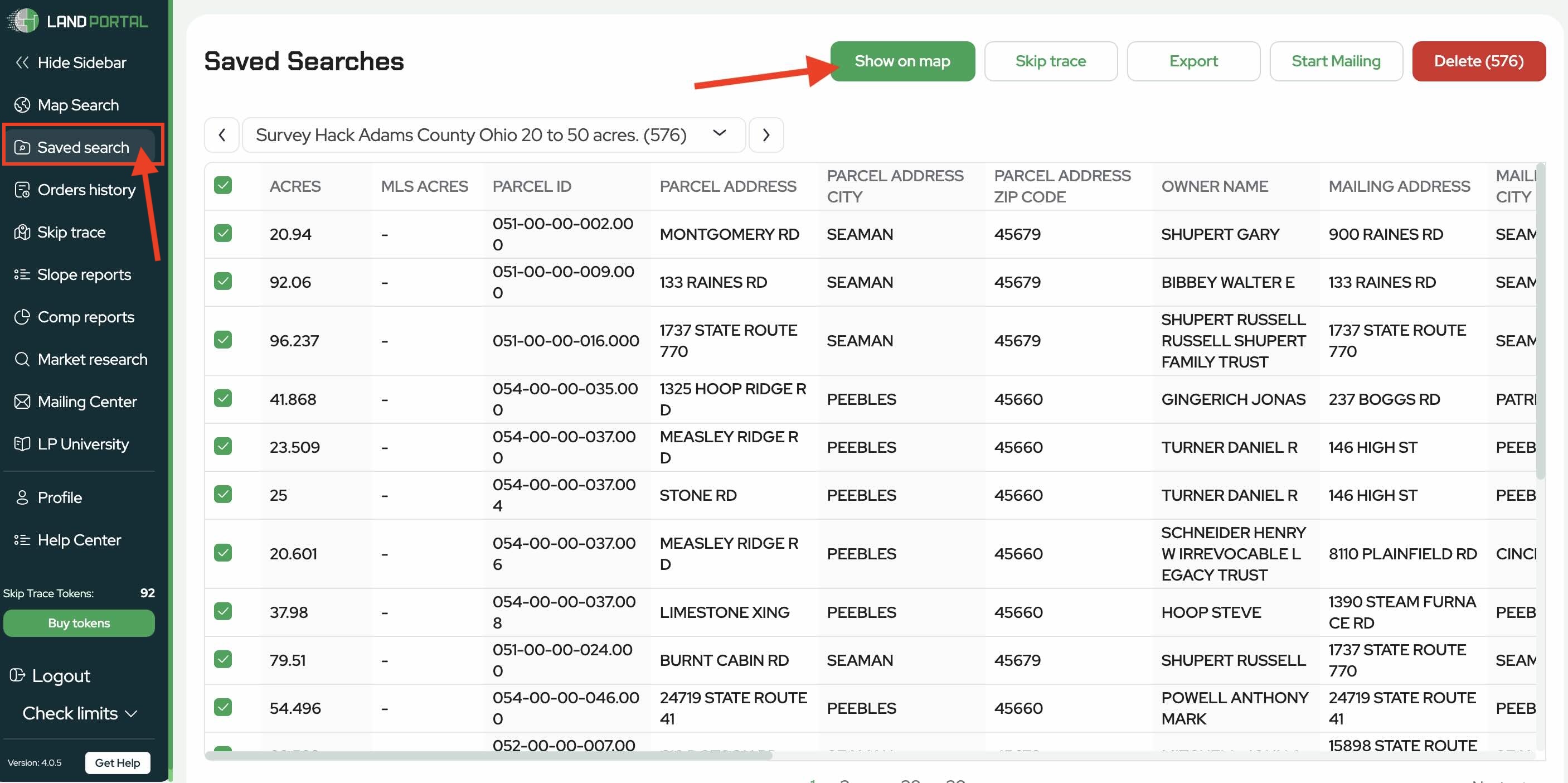Click the Profile person icon
Image resolution: width=1568 pixels, height=783 pixels.
pyautogui.click(x=22, y=497)
